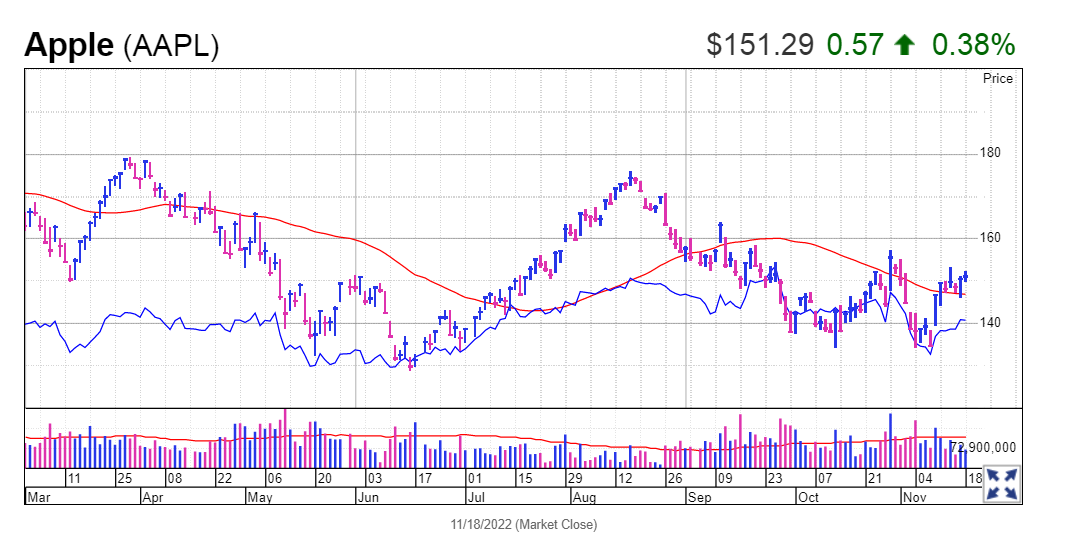
Task: Click the 0.57 price change value
Action: point(854,45)
